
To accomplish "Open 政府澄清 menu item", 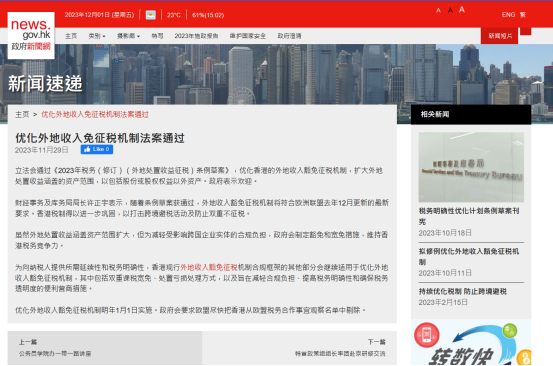I will pos(289,36).
